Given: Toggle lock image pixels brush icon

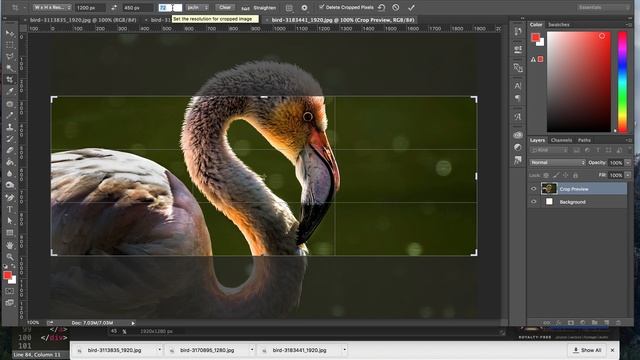Looking at the screenshot, I should [556, 175].
